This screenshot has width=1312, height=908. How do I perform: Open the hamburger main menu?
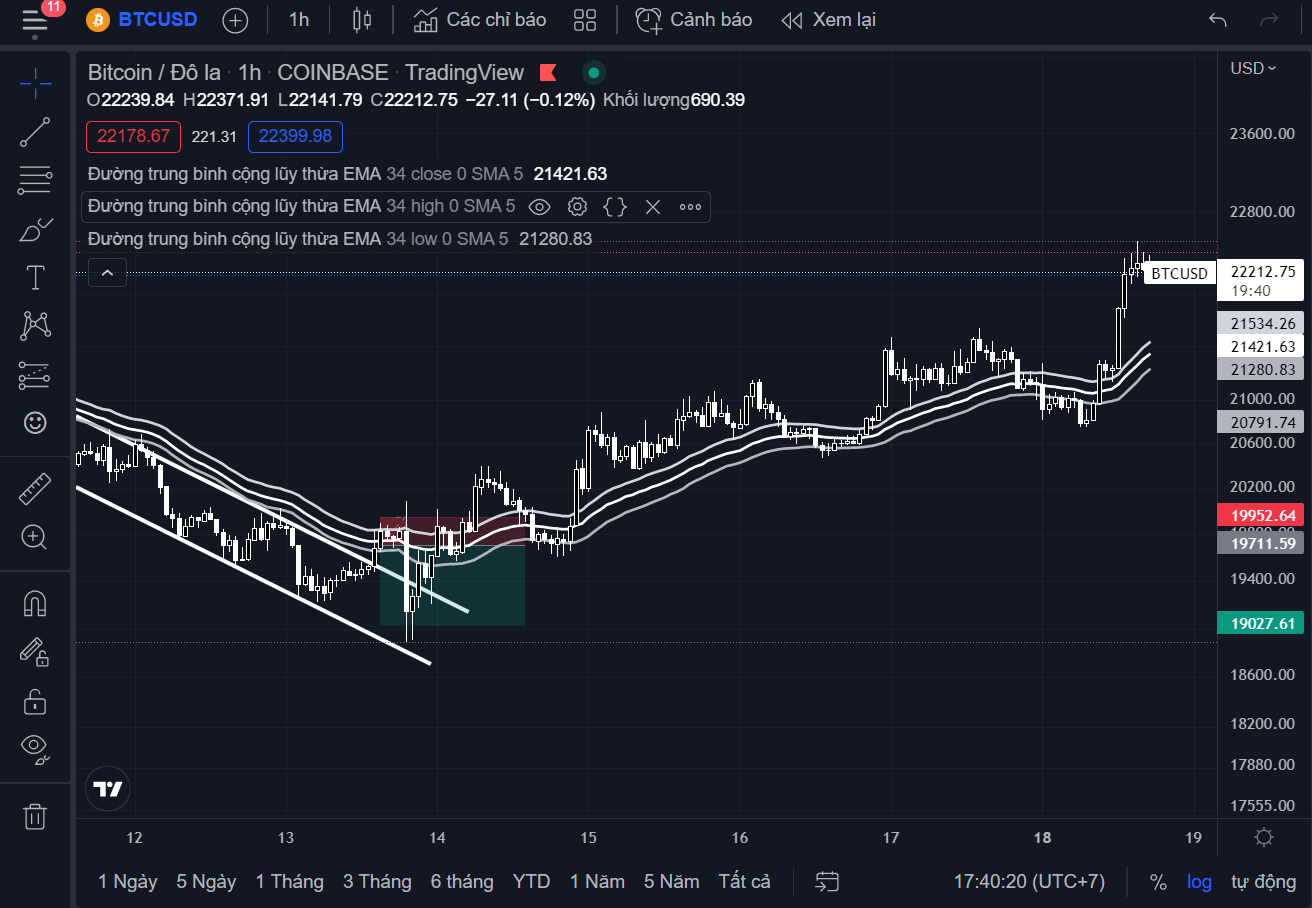pos(35,20)
